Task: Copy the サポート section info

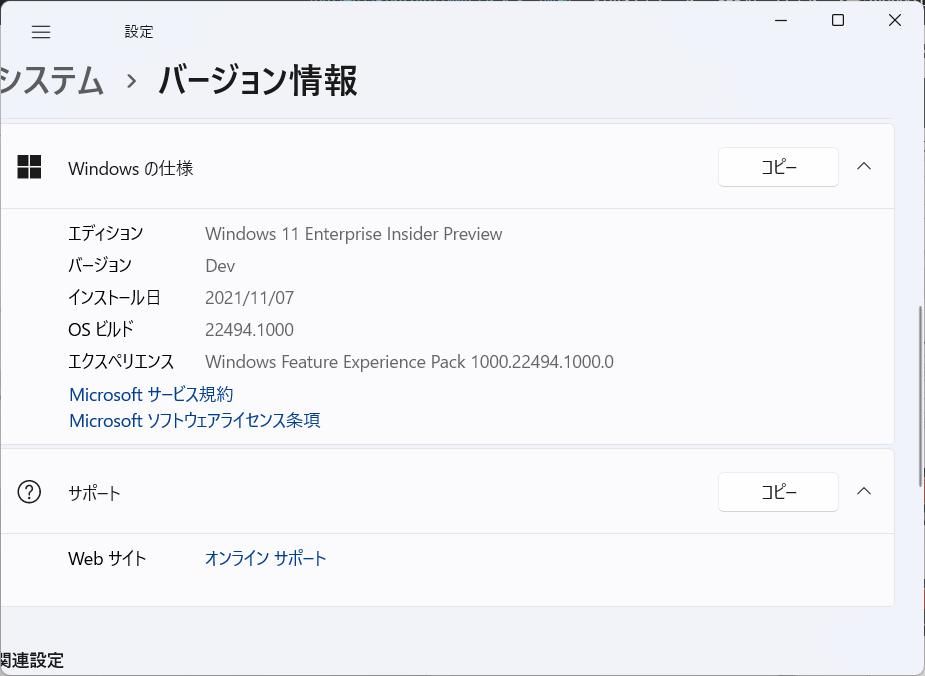Action: (778, 492)
